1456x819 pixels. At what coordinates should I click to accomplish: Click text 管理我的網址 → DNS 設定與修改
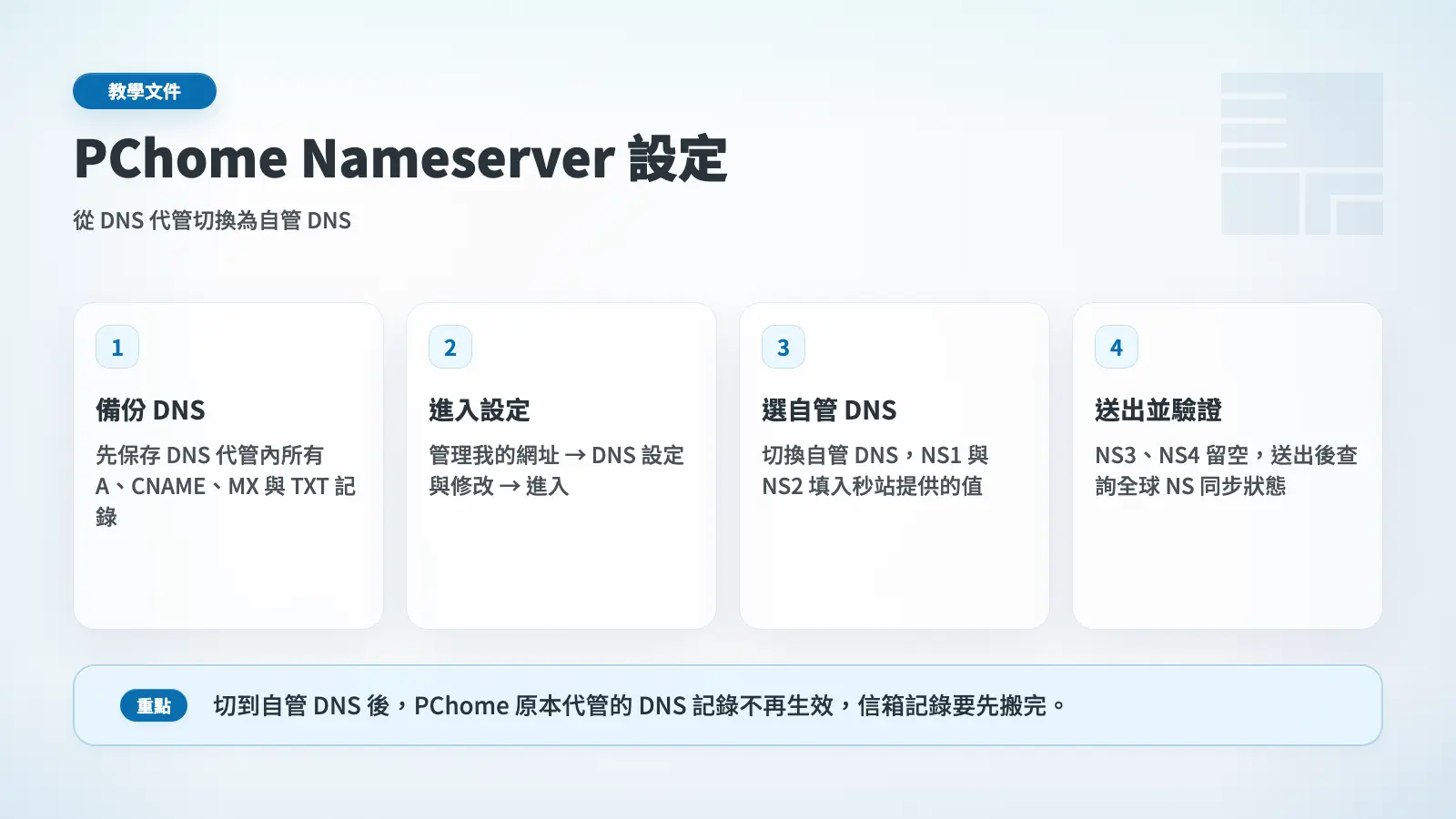557,470
